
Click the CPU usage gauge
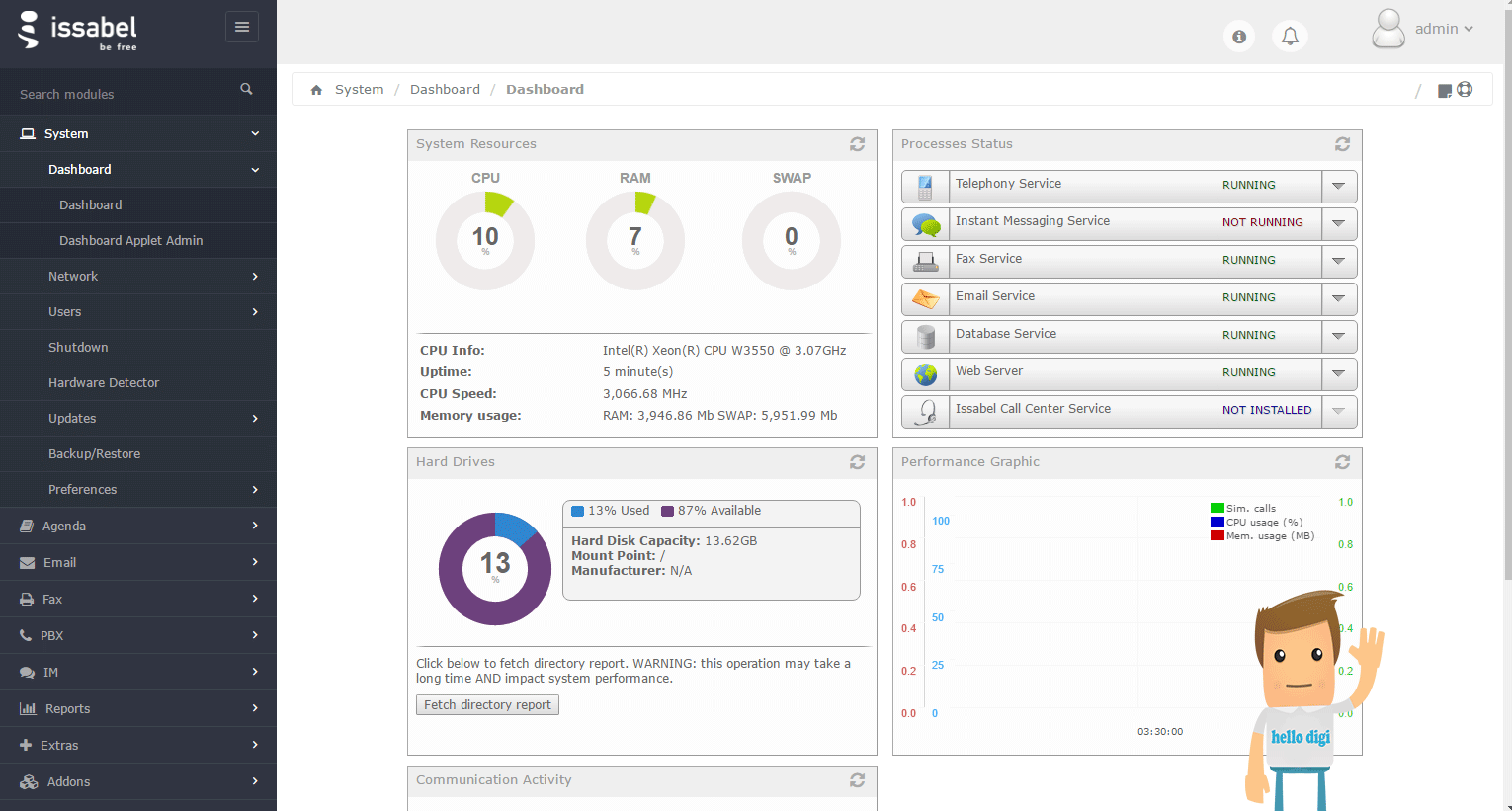[x=485, y=241]
